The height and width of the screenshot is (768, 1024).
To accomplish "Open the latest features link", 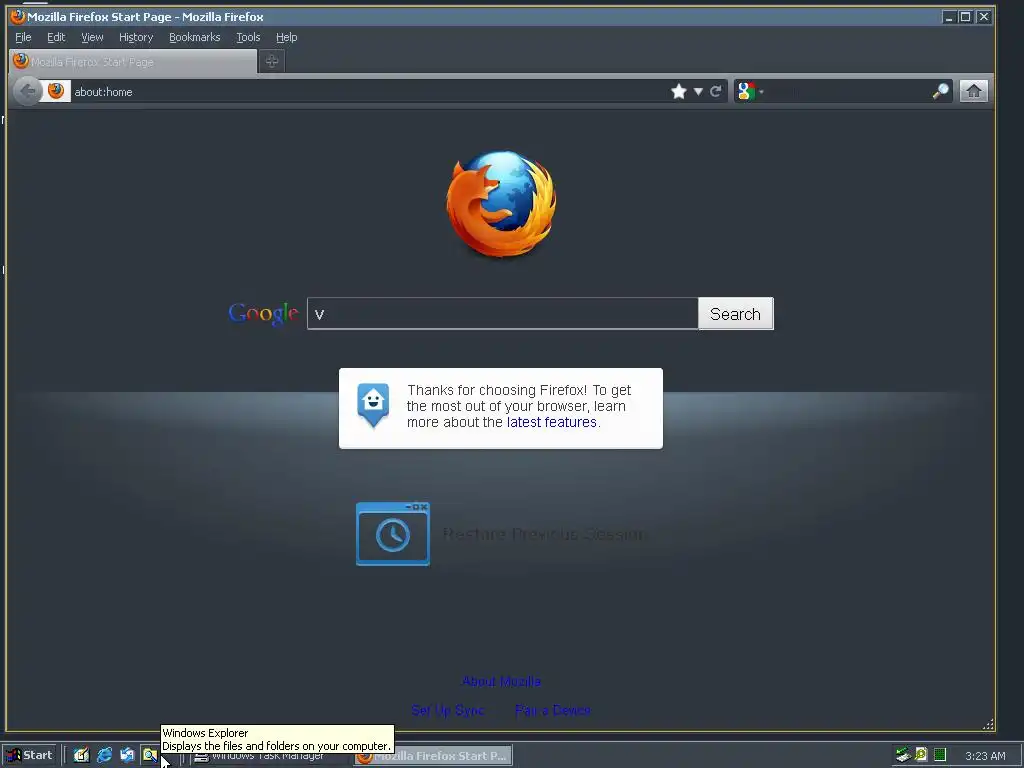I will (x=551, y=422).
